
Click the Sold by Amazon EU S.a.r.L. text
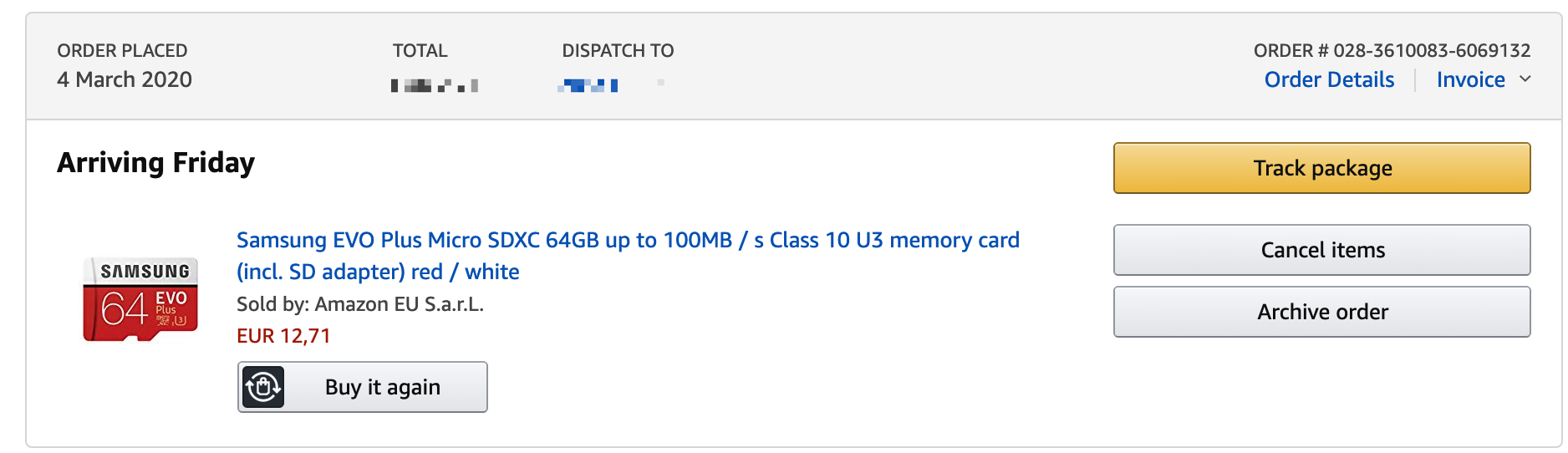coord(360,304)
